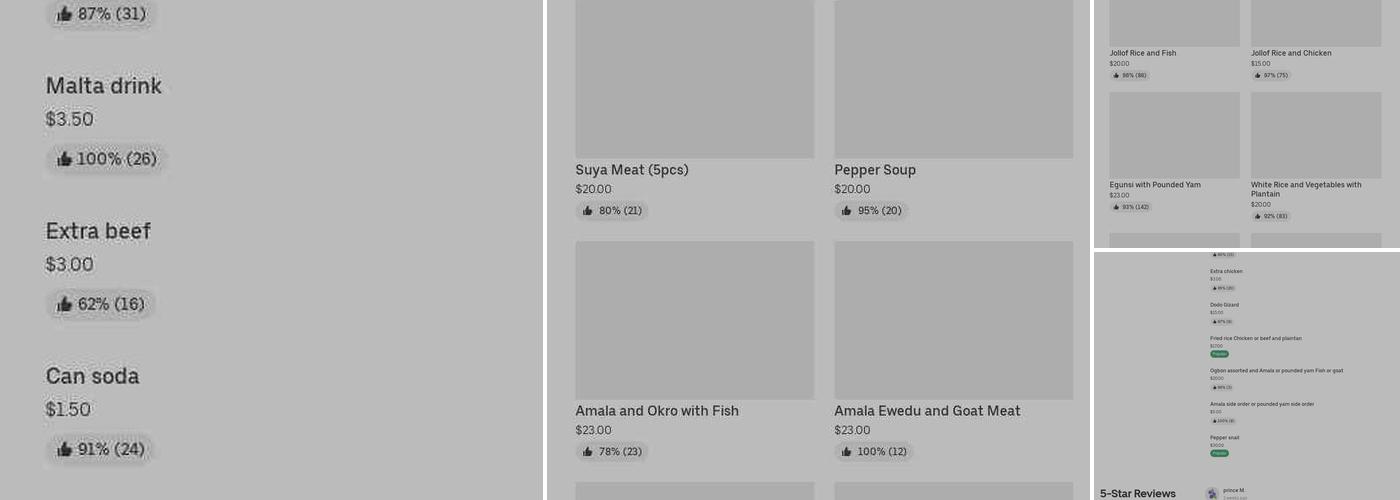Click thumbs-up icon under Can soda
The height and width of the screenshot is (500, 1400).
(x=65, y=449)
